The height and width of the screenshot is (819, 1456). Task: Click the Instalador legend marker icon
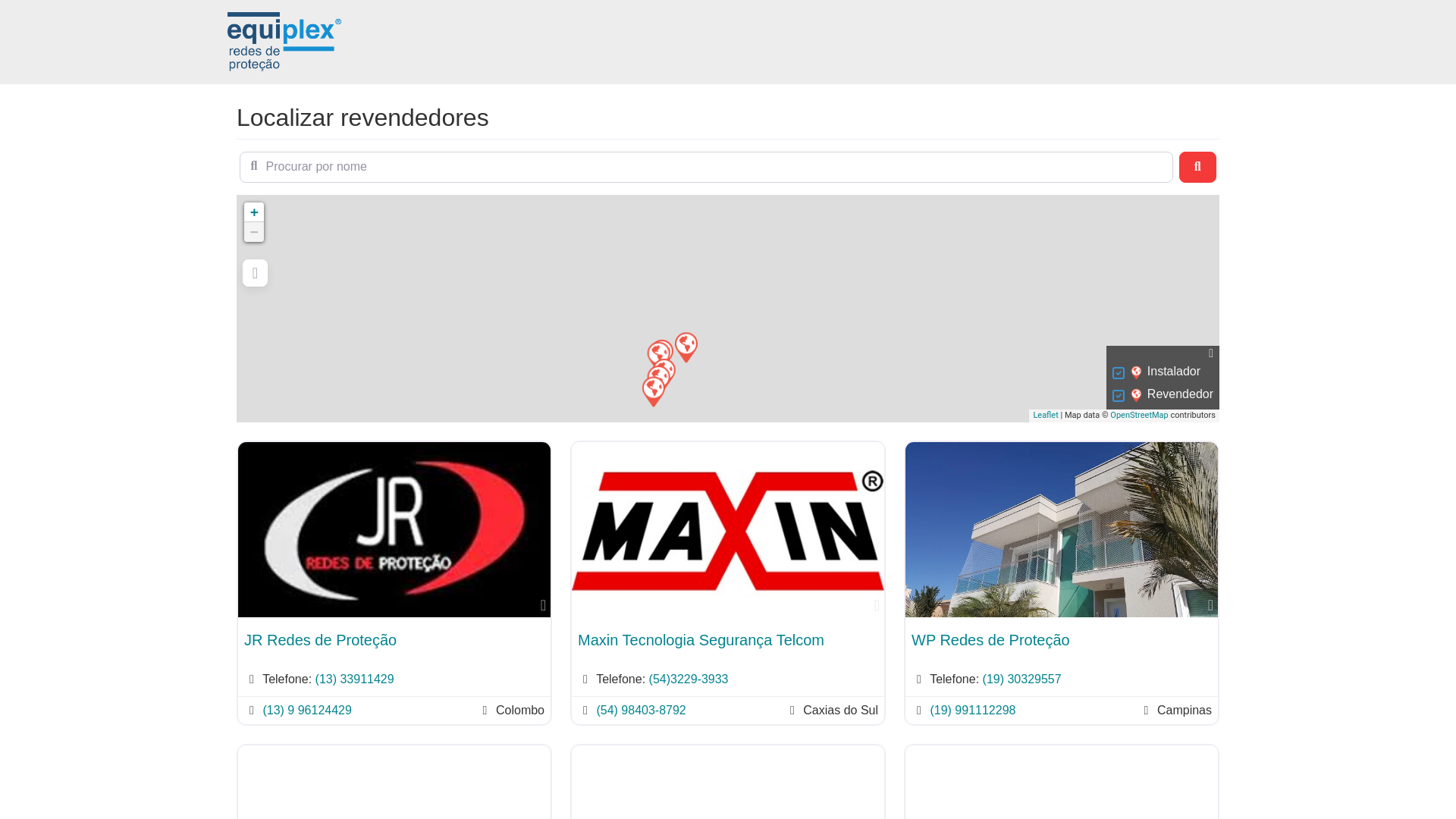click(1136, 372)
